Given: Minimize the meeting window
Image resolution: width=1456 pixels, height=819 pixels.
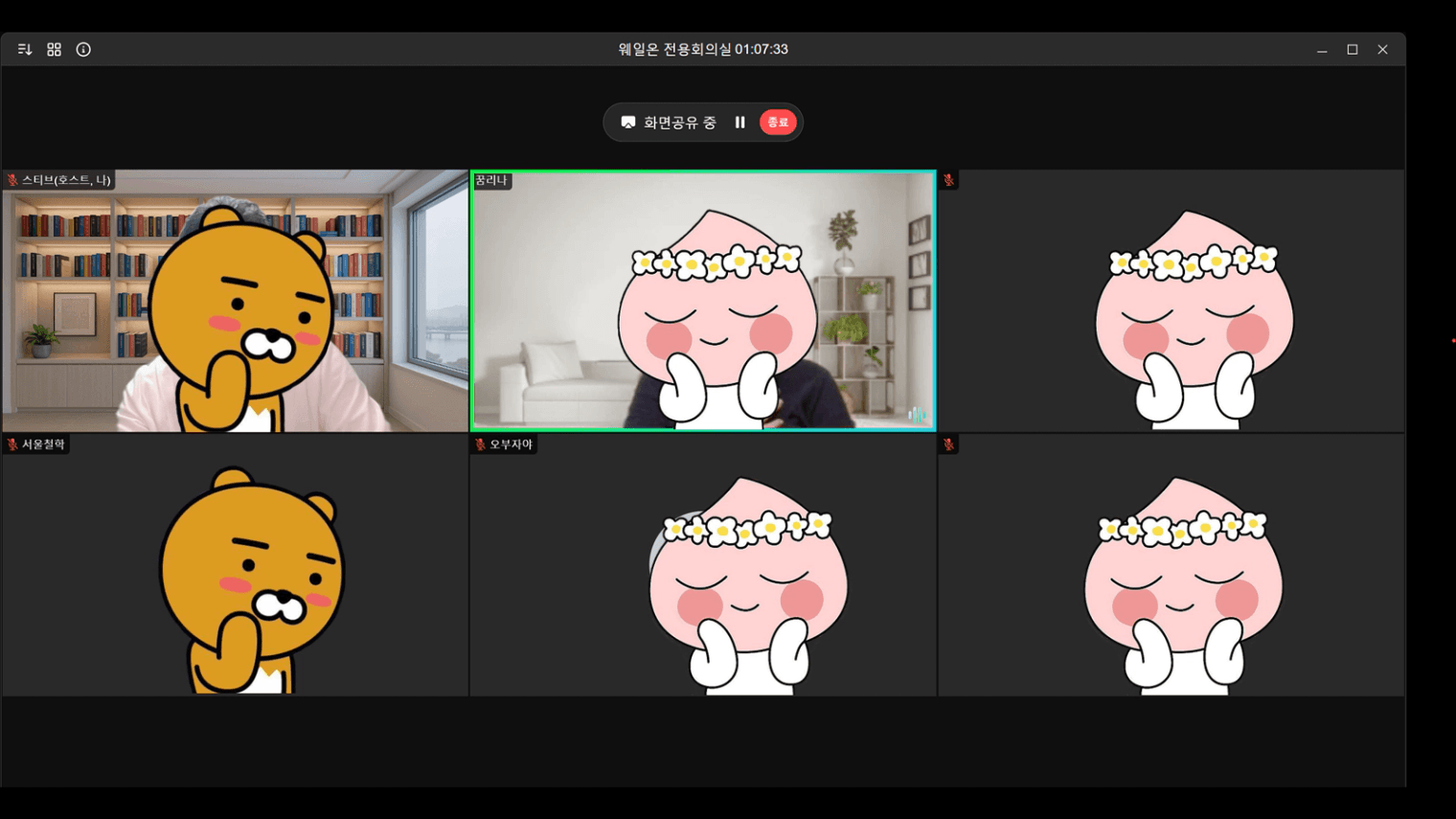Looking at the screenshot, I should click(1322, 50).
